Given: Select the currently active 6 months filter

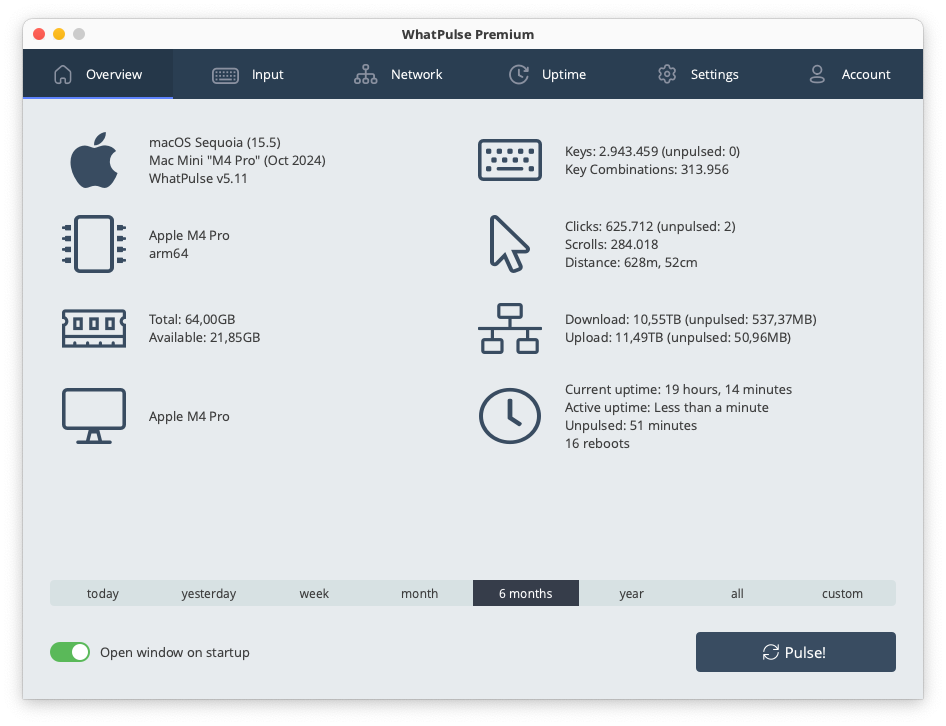Looking at the screenshot, I should [525, 593].
